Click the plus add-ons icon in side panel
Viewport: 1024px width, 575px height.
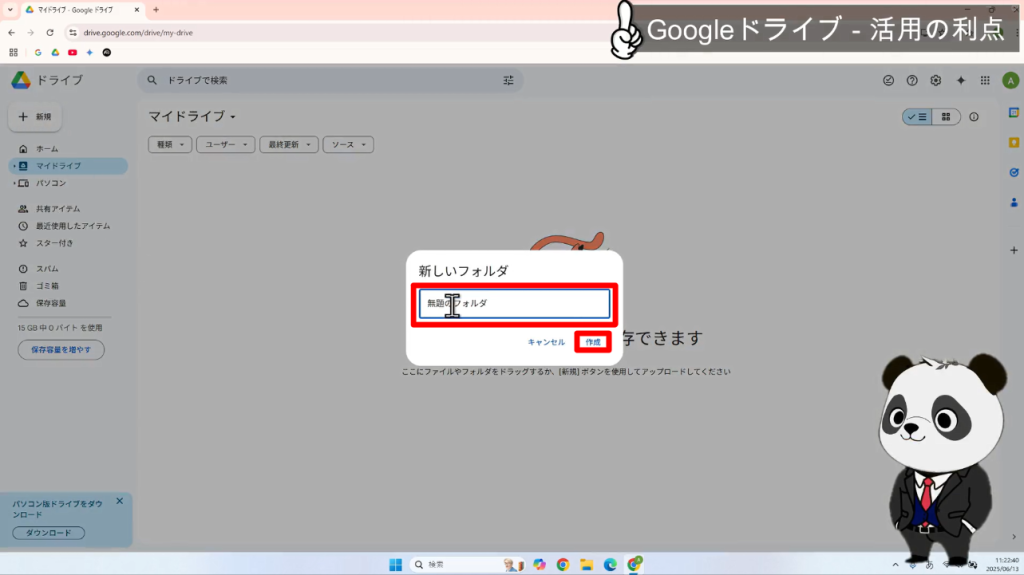tap(1014, 250)
